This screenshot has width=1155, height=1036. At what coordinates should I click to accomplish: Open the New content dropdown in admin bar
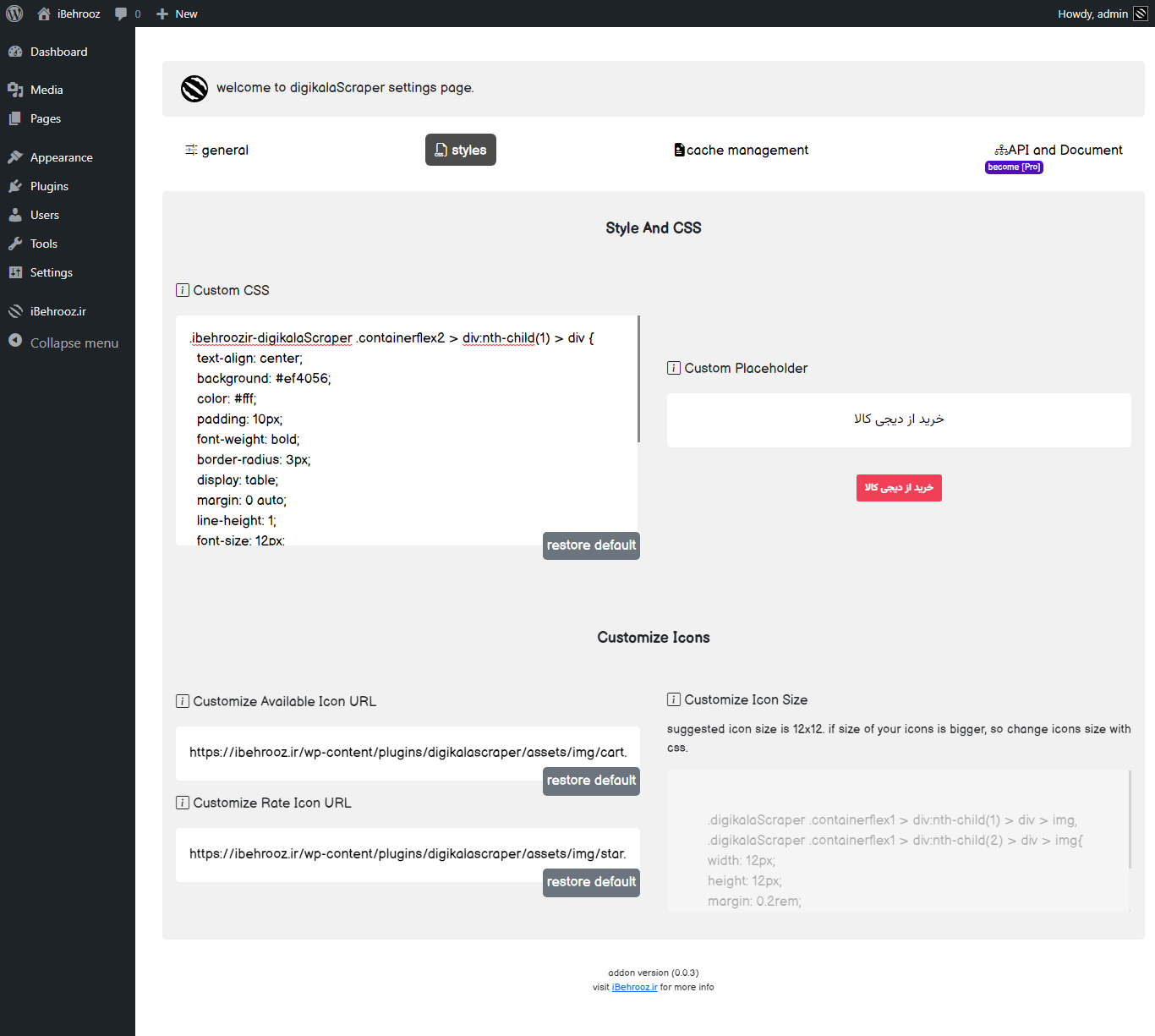pos(177,14)
